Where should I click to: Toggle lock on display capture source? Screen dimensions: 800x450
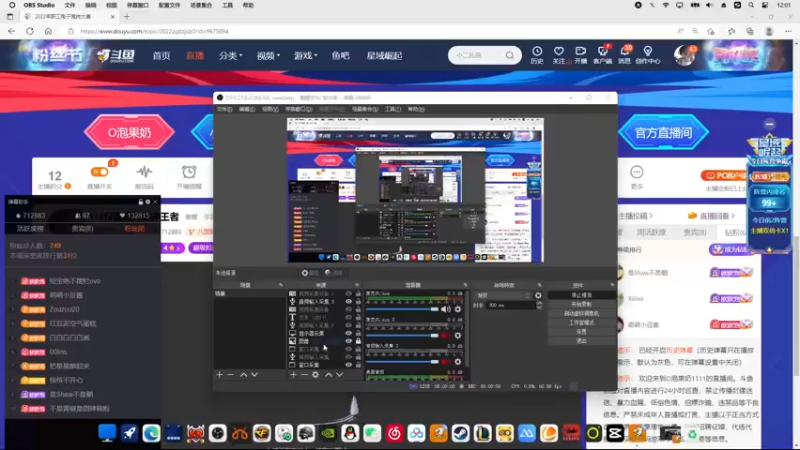(x=358, y=333)
